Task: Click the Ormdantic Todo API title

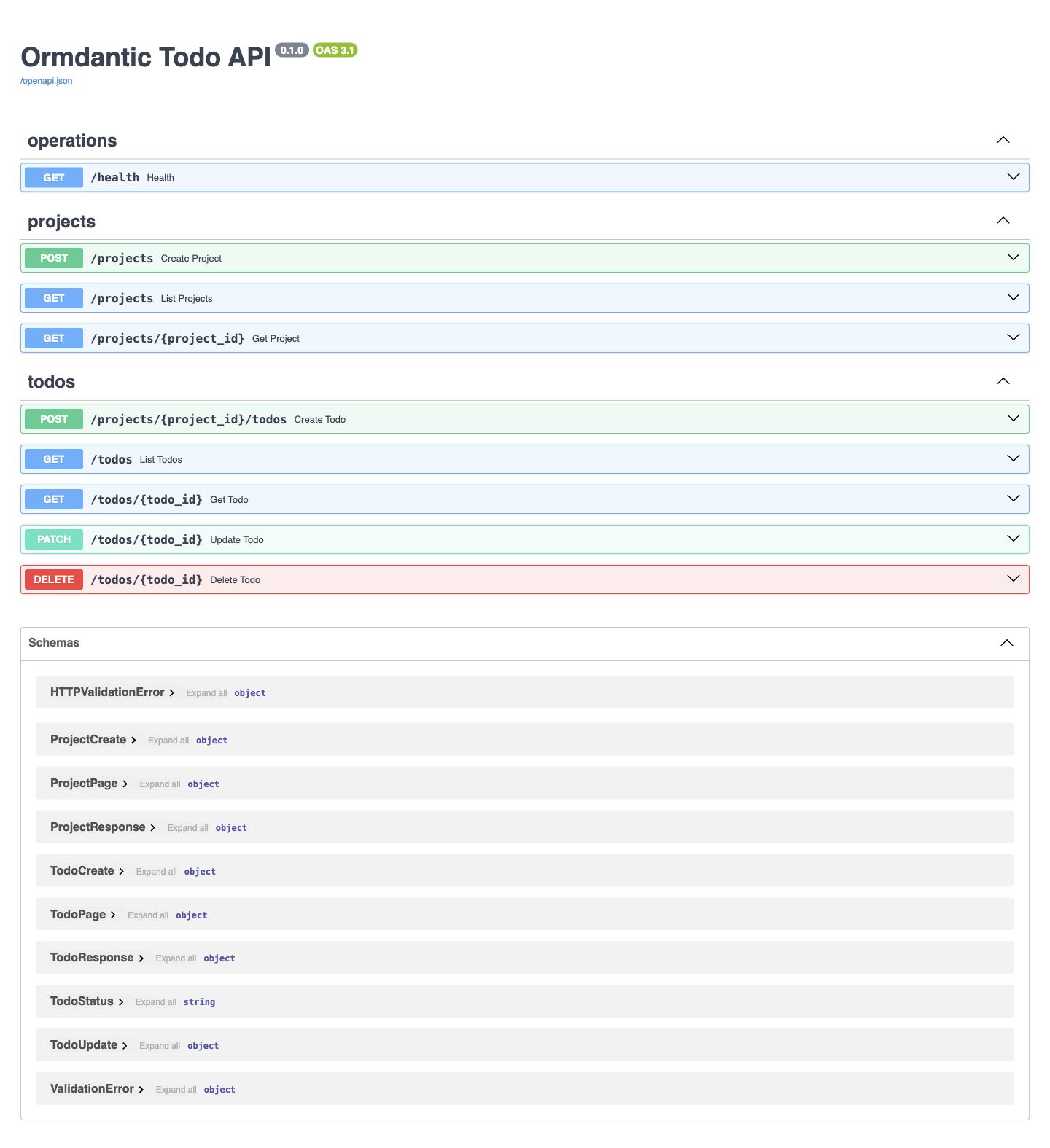Action: (x=146, y=57)
